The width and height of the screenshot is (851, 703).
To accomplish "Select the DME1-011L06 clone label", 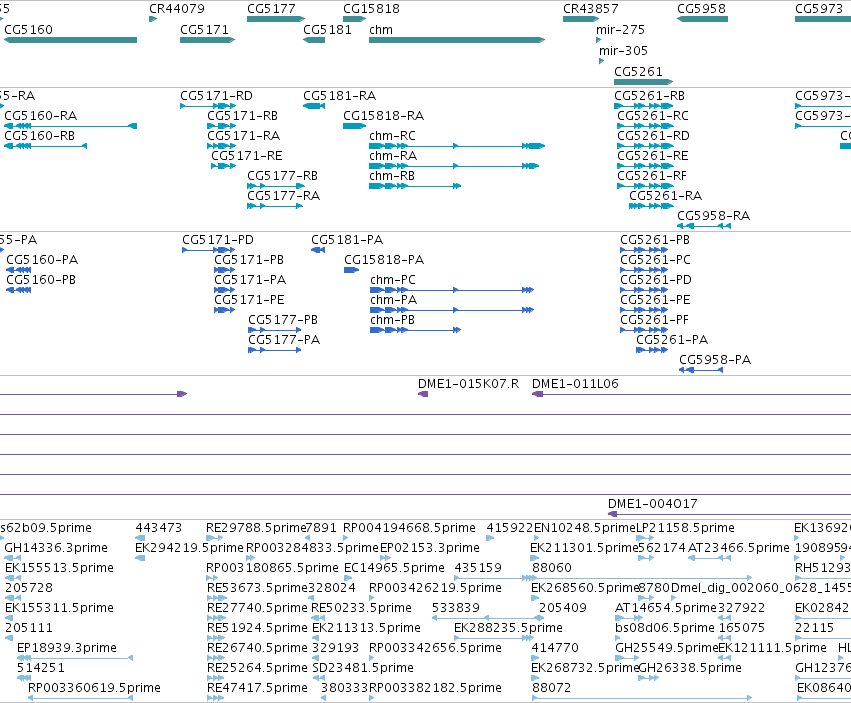I will pos(575,384).
